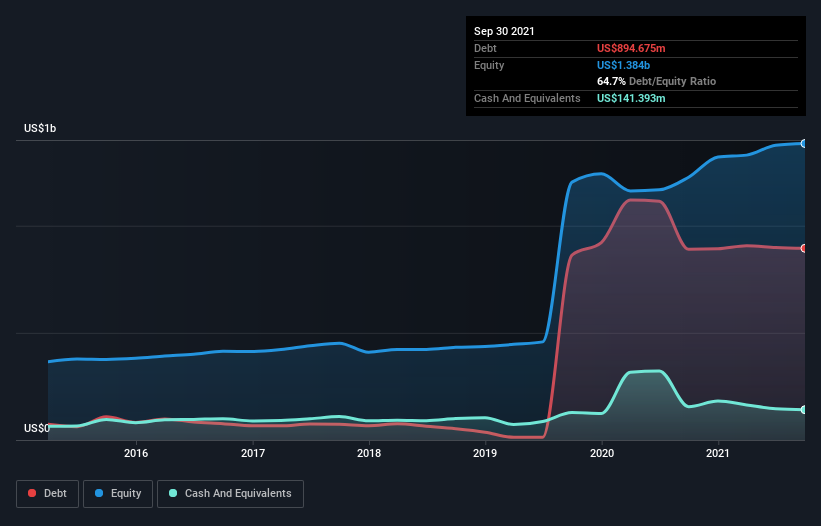
Task: Click the 2017 x-axis label
Action: tap(253, 453)
